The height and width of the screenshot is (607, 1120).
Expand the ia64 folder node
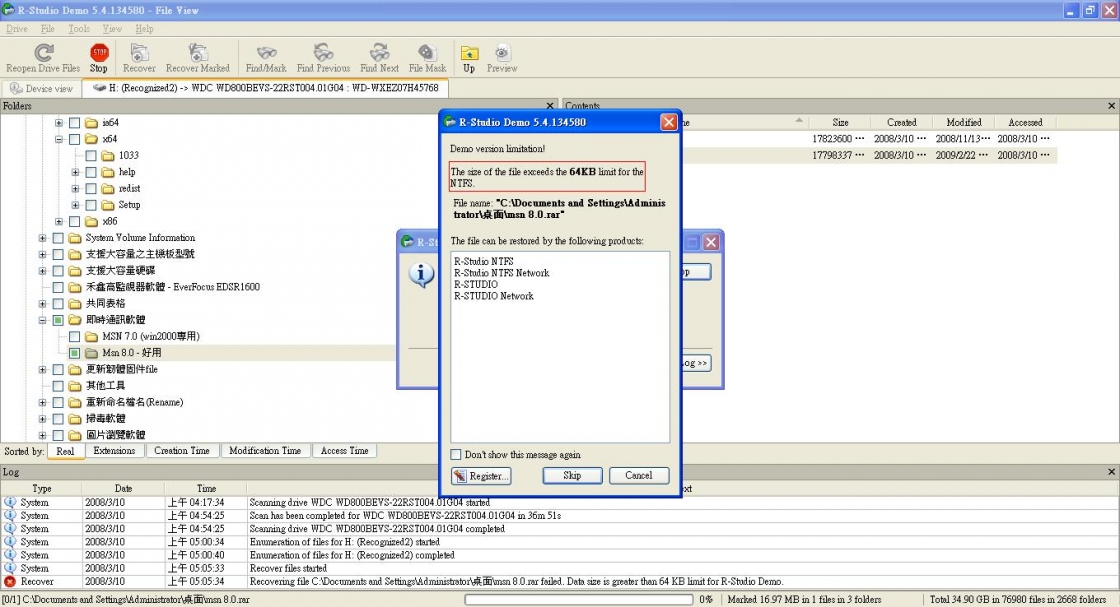pos(59,123)
